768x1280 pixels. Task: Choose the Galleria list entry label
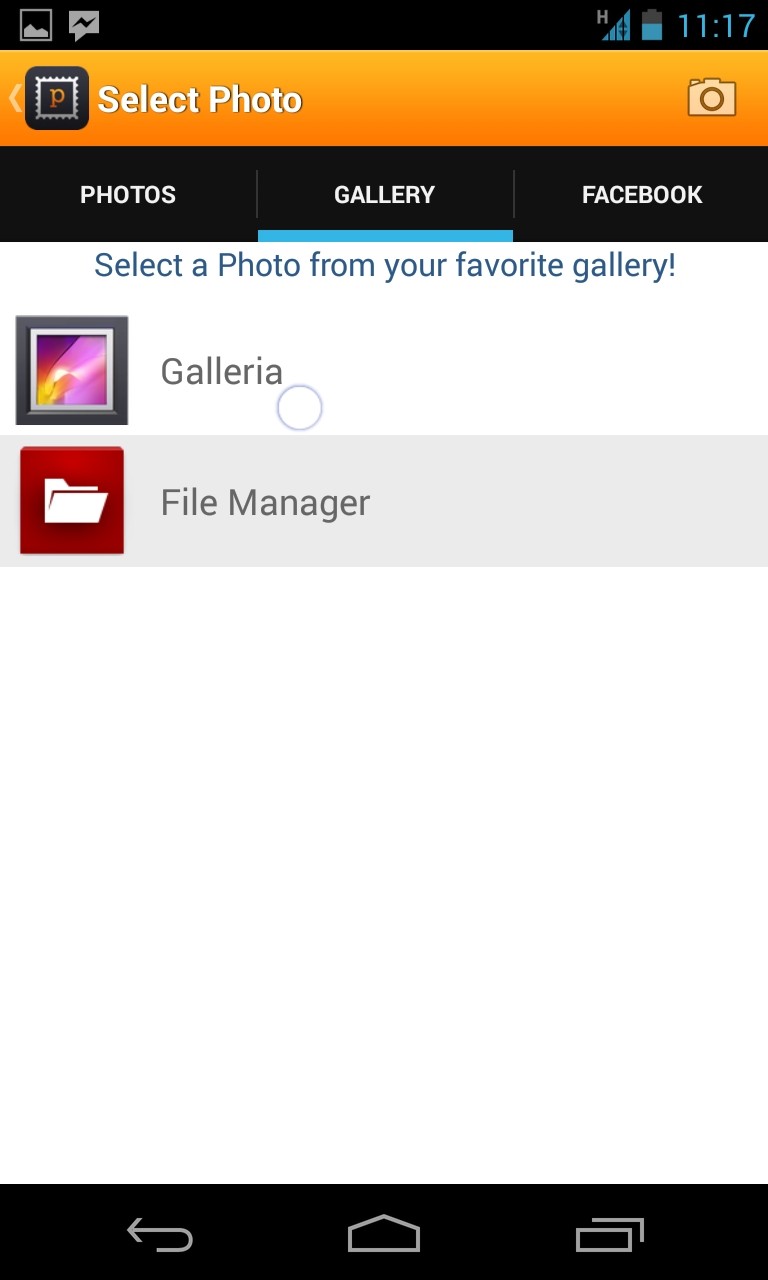(222, 371)
